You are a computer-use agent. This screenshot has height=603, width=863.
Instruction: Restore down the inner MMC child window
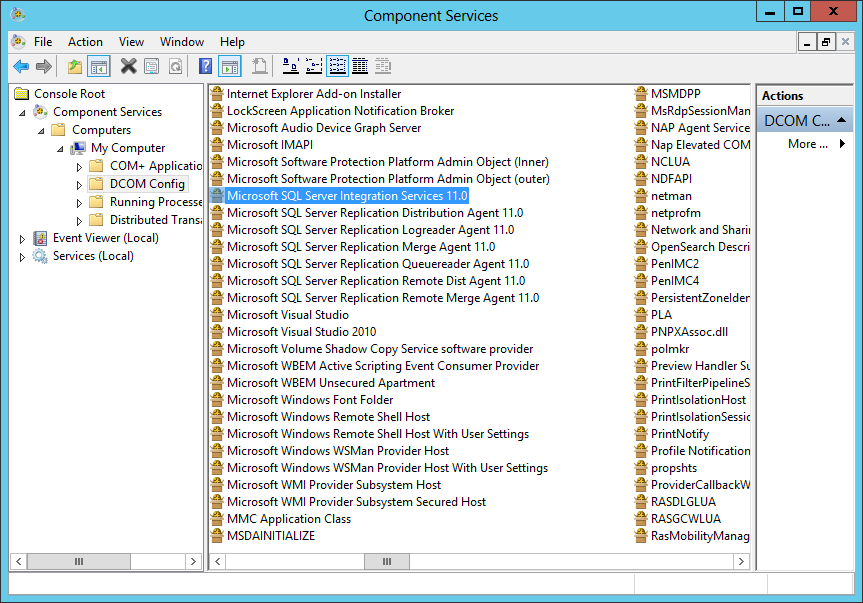[x=826, y=42]
